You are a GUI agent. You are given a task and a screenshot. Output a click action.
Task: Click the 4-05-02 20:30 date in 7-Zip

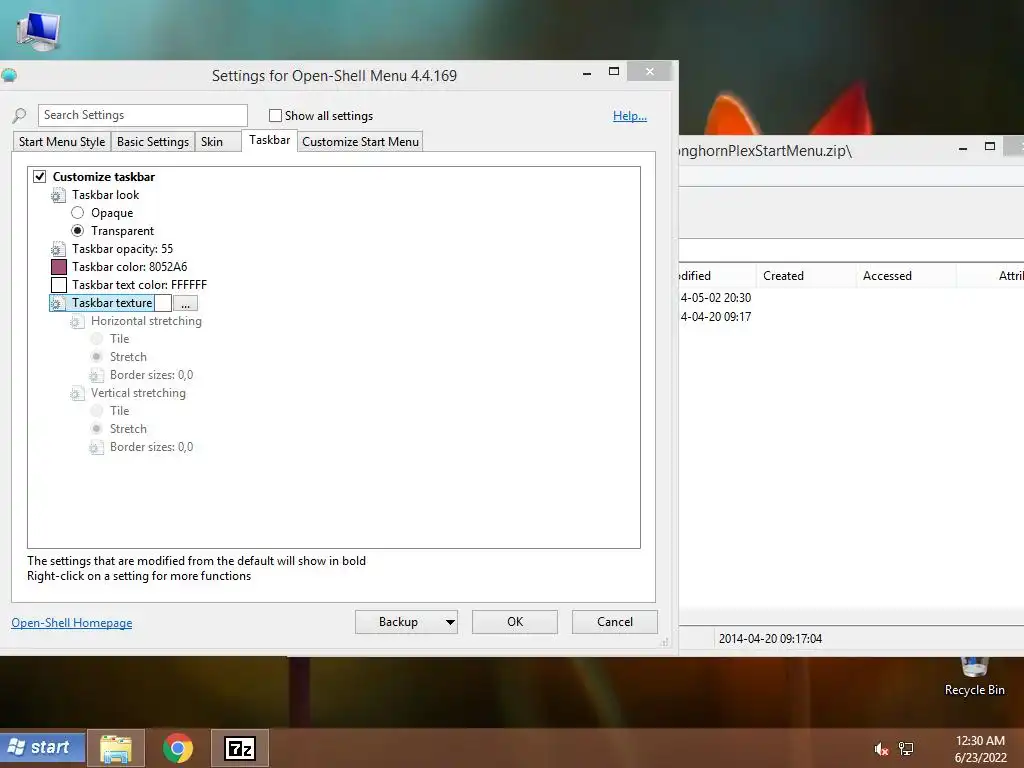716,298
